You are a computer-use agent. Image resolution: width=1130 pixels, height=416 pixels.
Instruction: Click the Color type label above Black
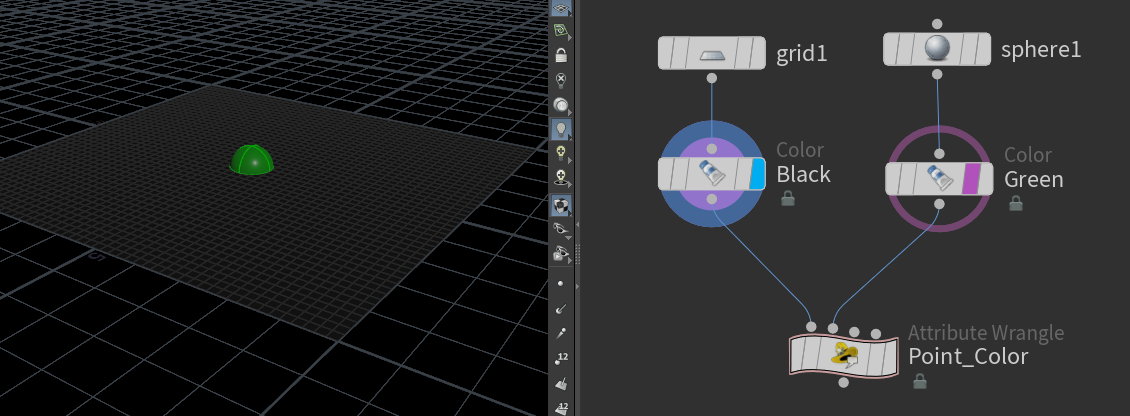coord(800,150)
